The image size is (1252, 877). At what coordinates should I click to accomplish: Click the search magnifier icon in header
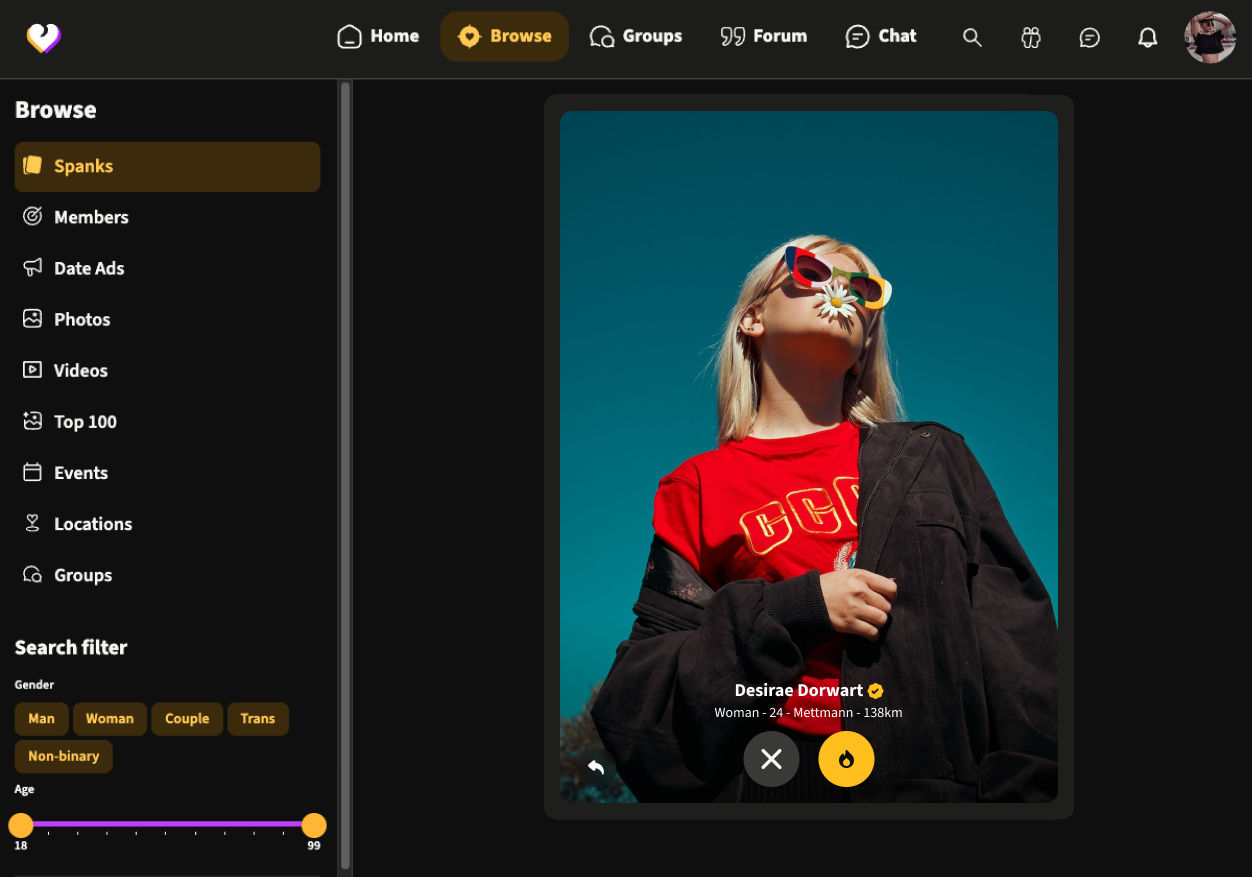972,37
